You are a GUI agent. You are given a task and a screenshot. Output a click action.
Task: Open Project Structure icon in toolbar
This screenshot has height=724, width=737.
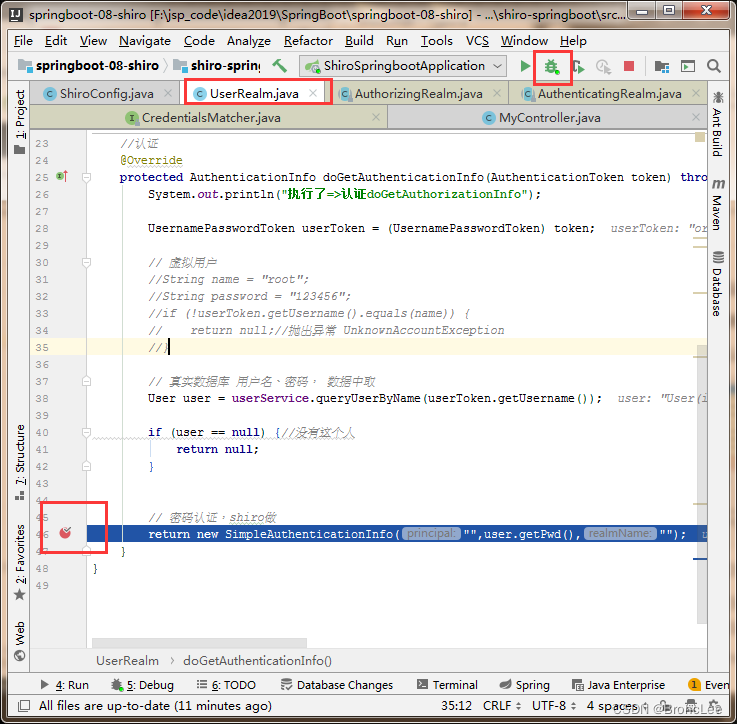click(x=662, y=67)
